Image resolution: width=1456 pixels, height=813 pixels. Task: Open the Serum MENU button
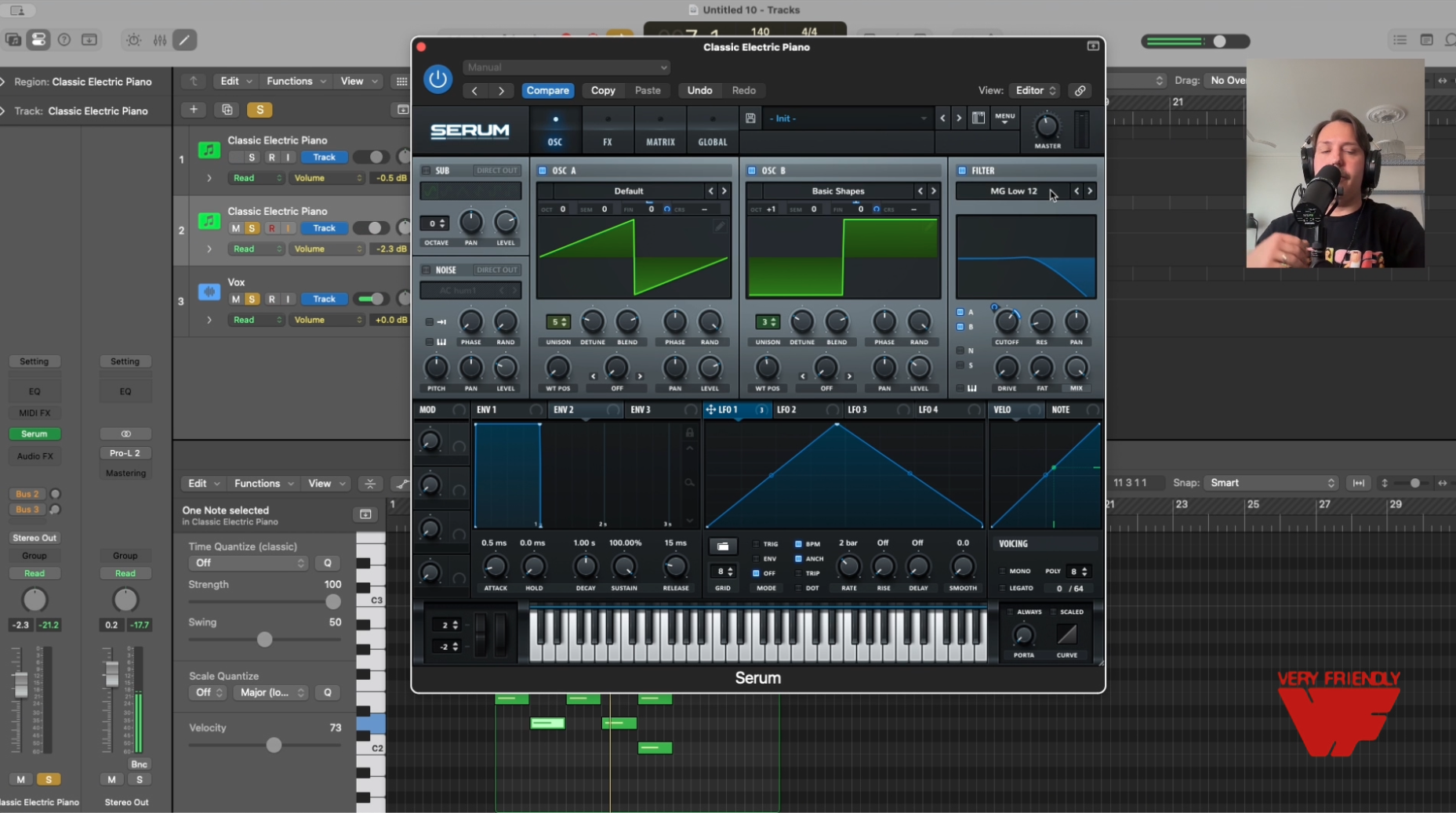[x=1004, y=118]
